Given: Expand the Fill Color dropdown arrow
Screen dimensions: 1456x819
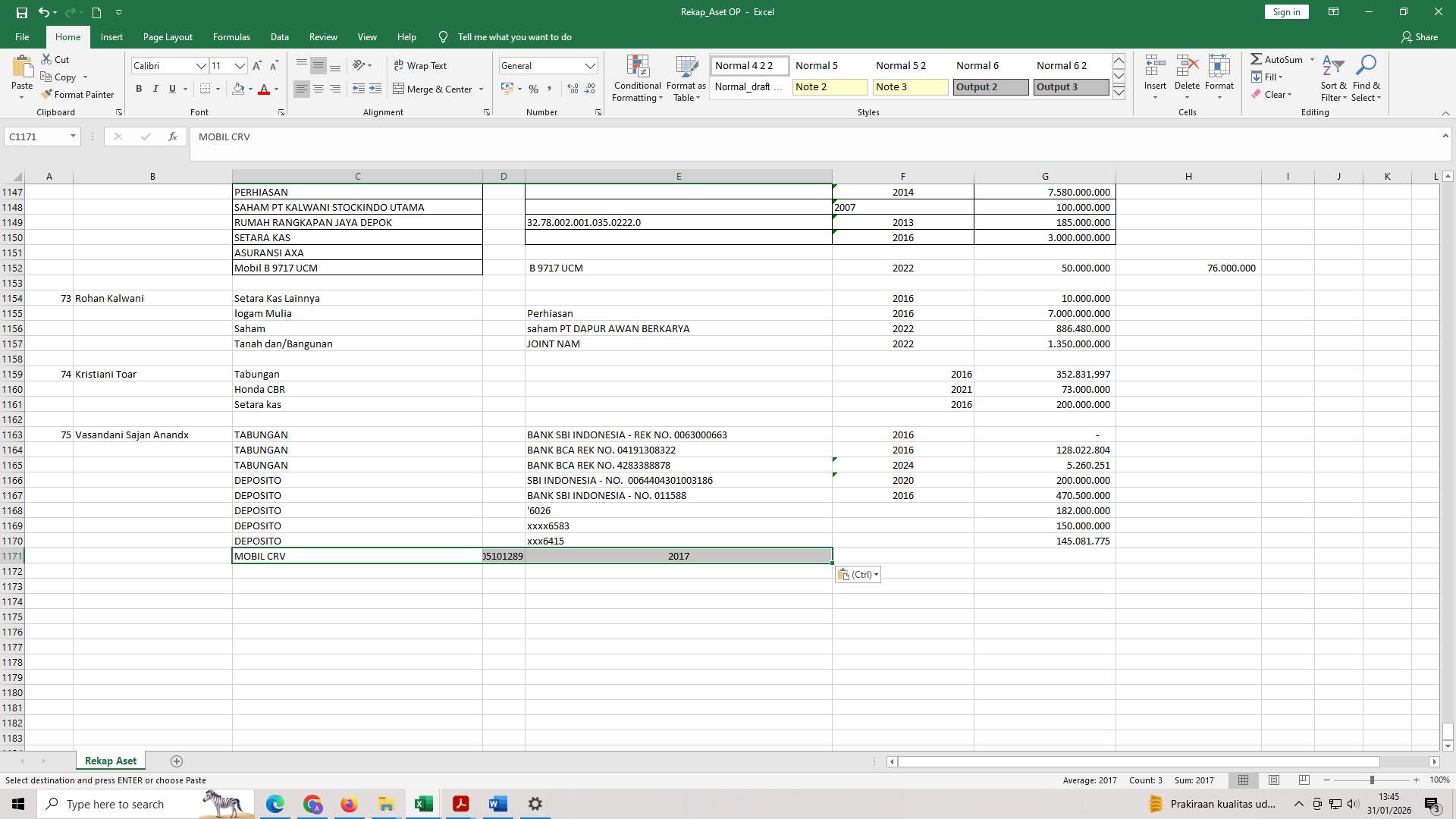Looking at the screenshot, I should point(251,89).
